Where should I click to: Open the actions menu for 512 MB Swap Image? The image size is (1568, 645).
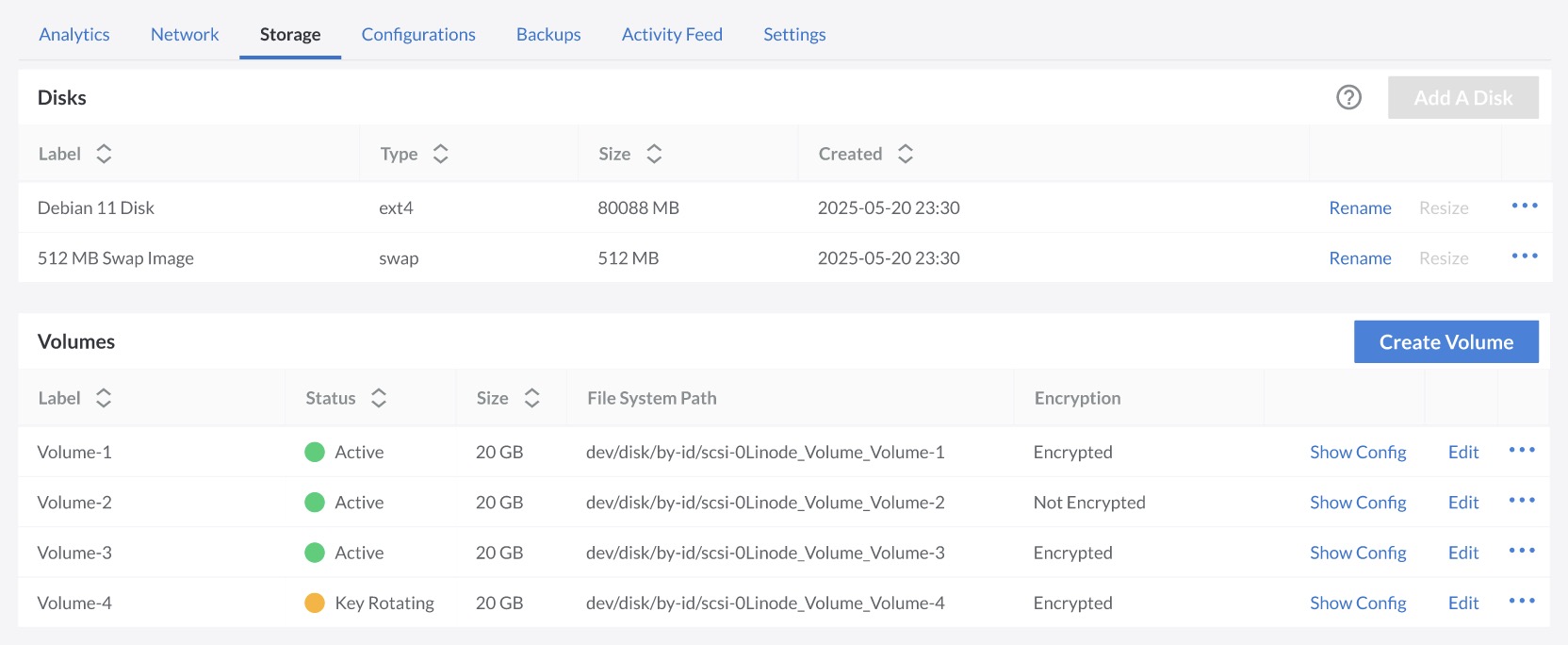pos(1524,256)
